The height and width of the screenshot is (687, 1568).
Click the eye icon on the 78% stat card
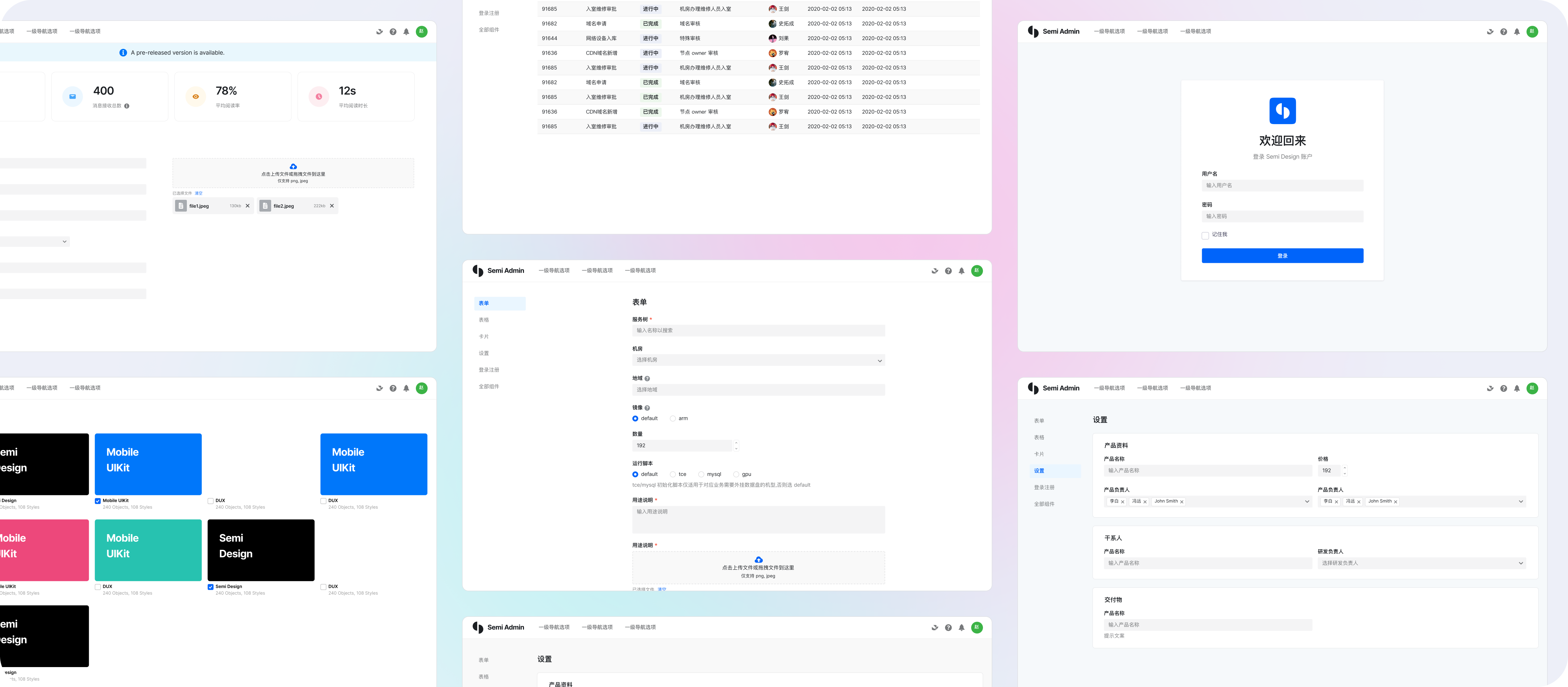[x=195, y=96]
